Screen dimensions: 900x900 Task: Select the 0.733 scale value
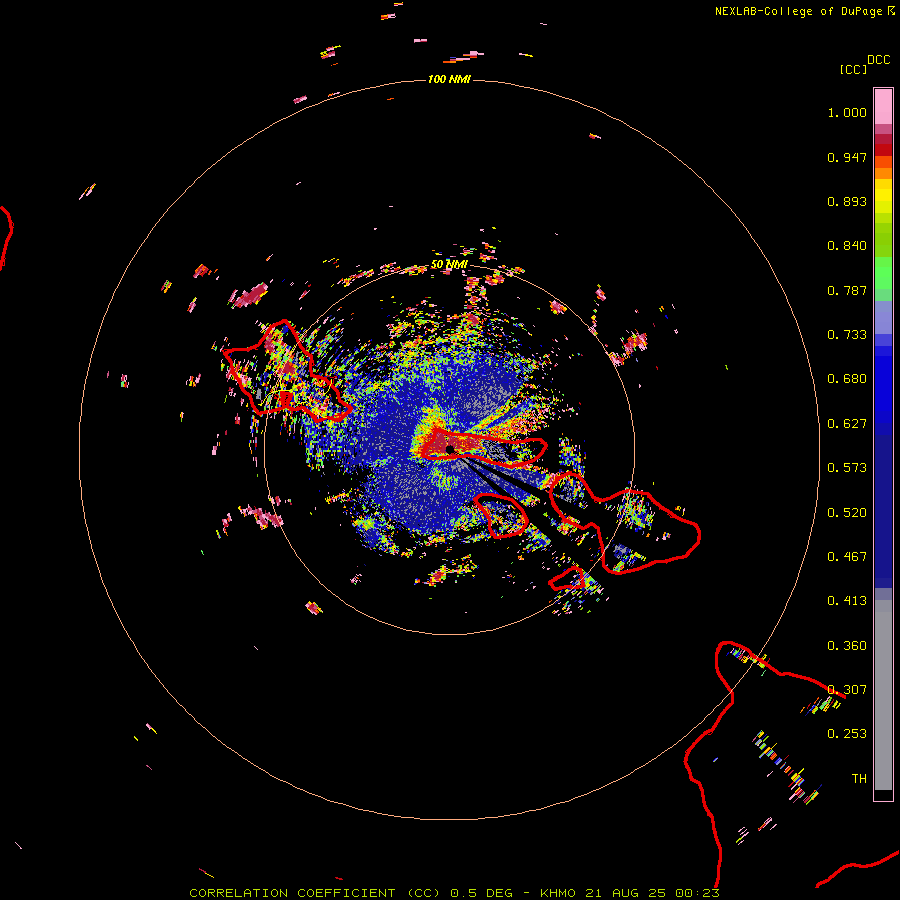coord(847,335)
